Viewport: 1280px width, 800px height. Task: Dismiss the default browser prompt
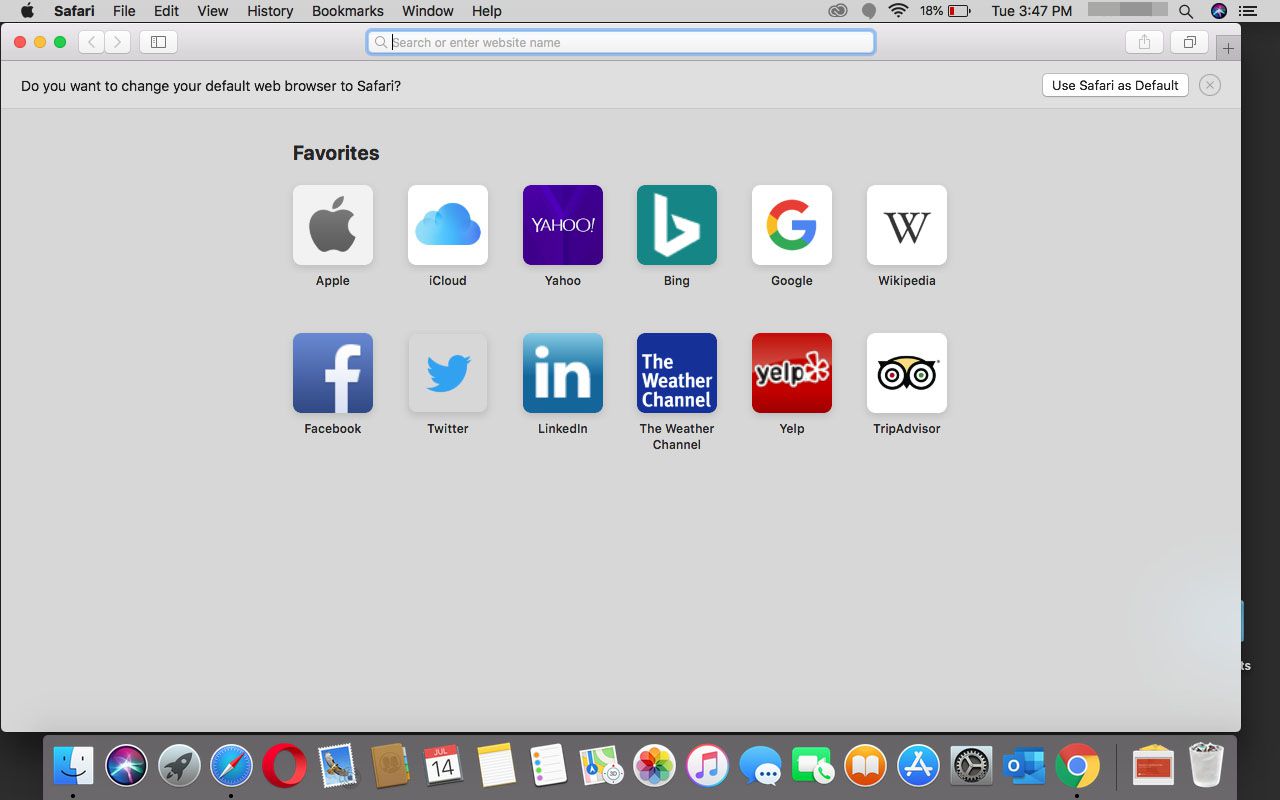(x=1210, y=85)
